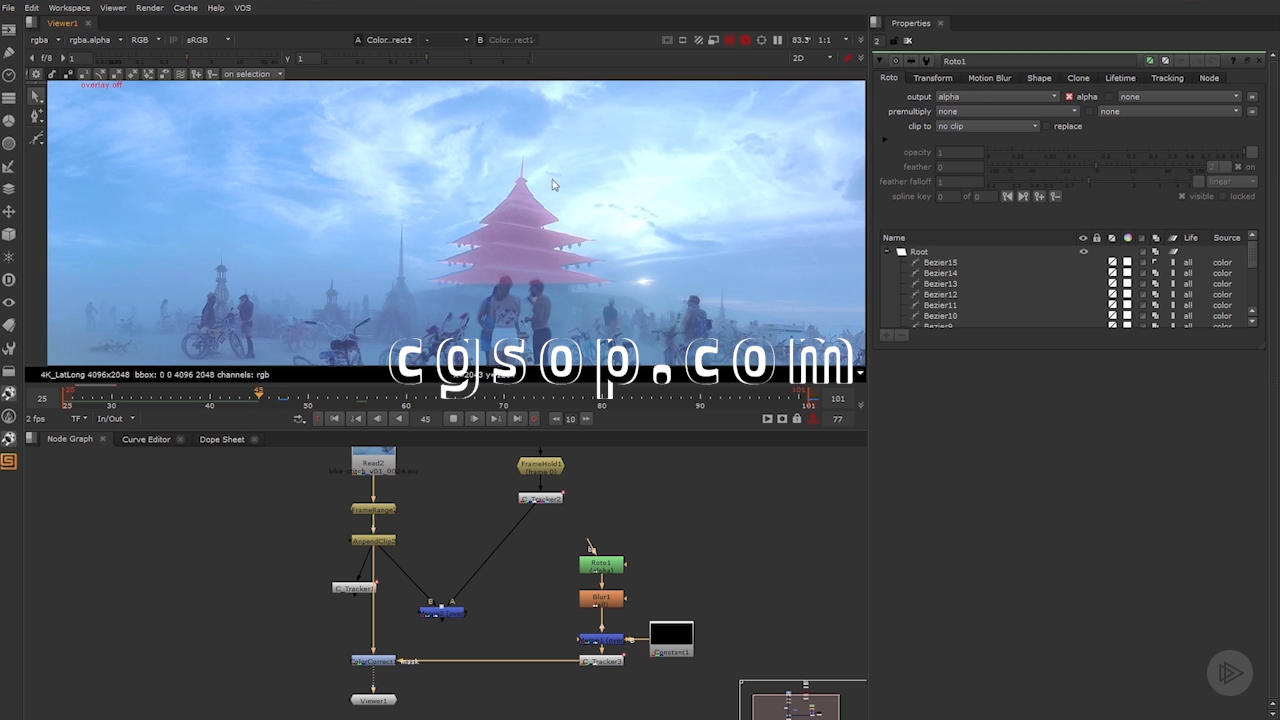
Task: Select the arrow selection tool in viewer
Action: click(x=36, y=96)
